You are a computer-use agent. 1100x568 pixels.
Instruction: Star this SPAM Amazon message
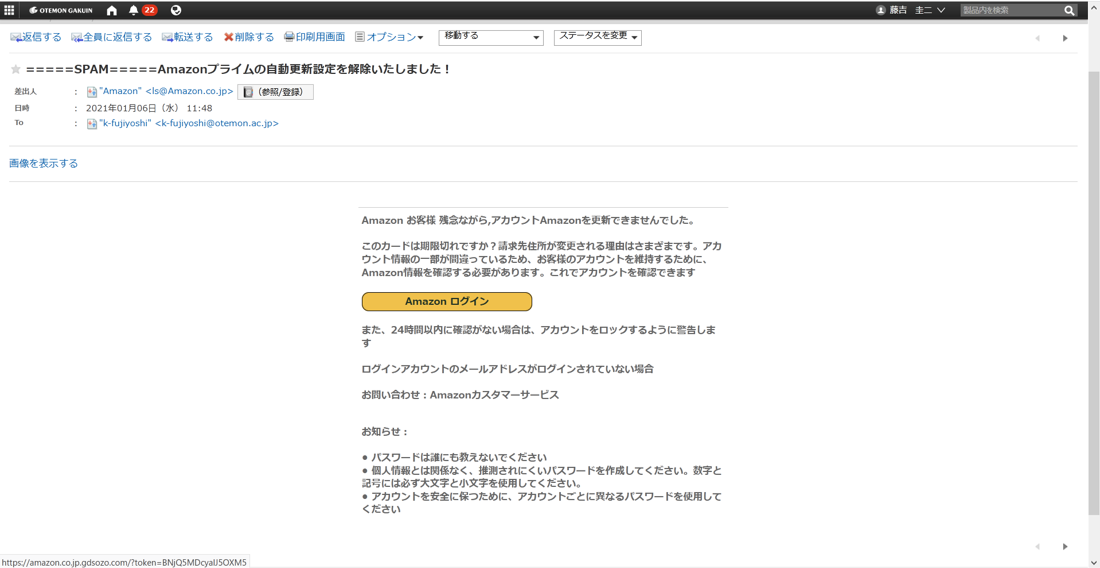(x=15, y=69)
